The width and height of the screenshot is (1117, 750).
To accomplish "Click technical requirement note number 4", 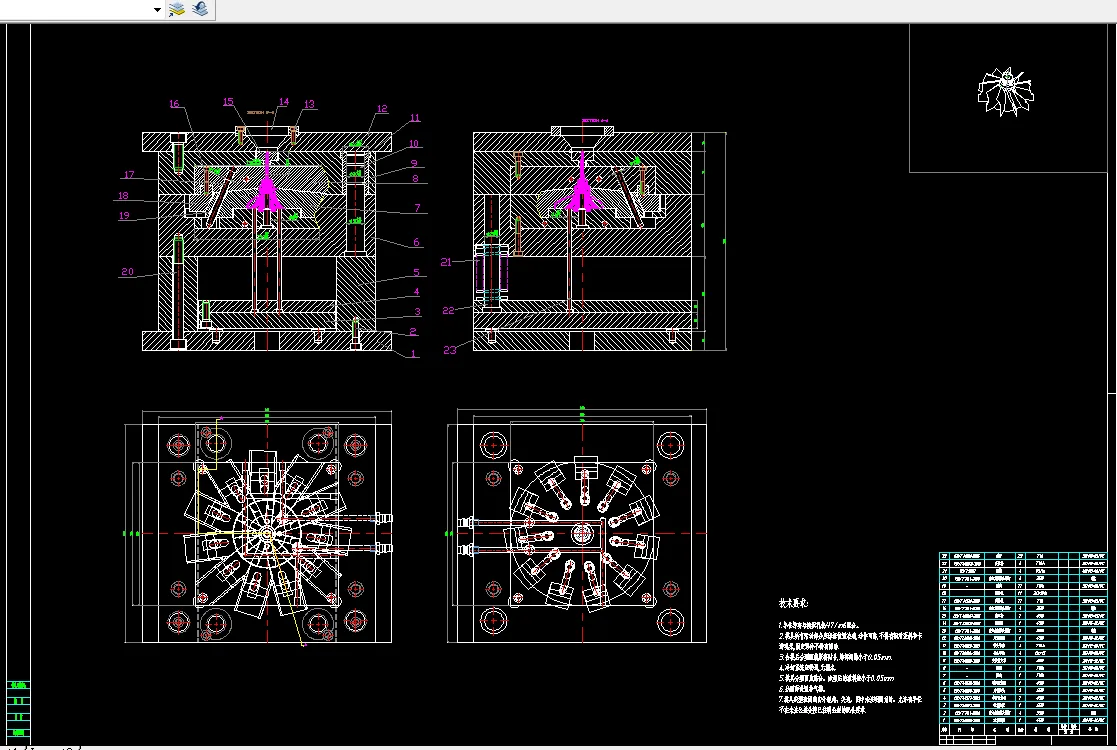I will [x=806, y=668].
